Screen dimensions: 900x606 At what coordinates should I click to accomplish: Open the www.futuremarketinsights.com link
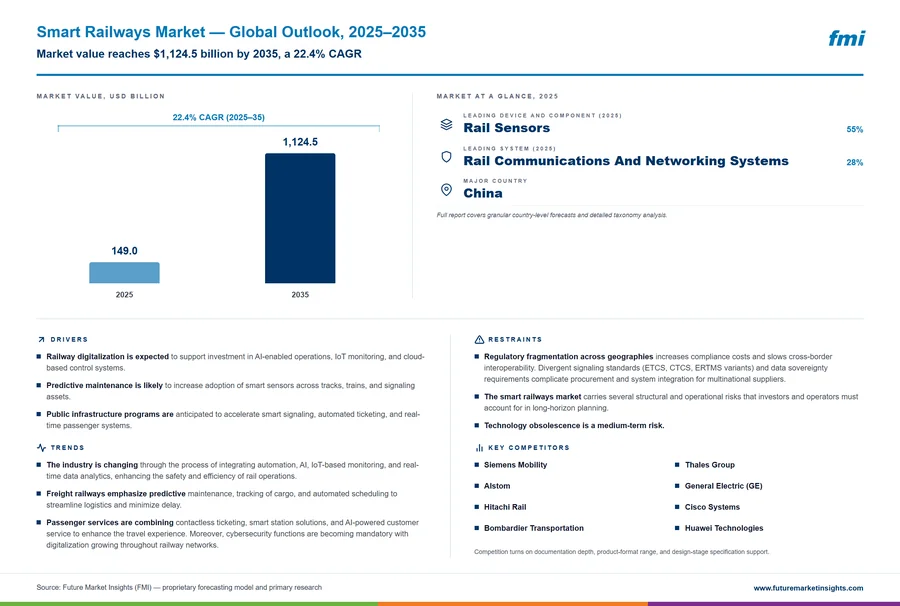[808, 588]
